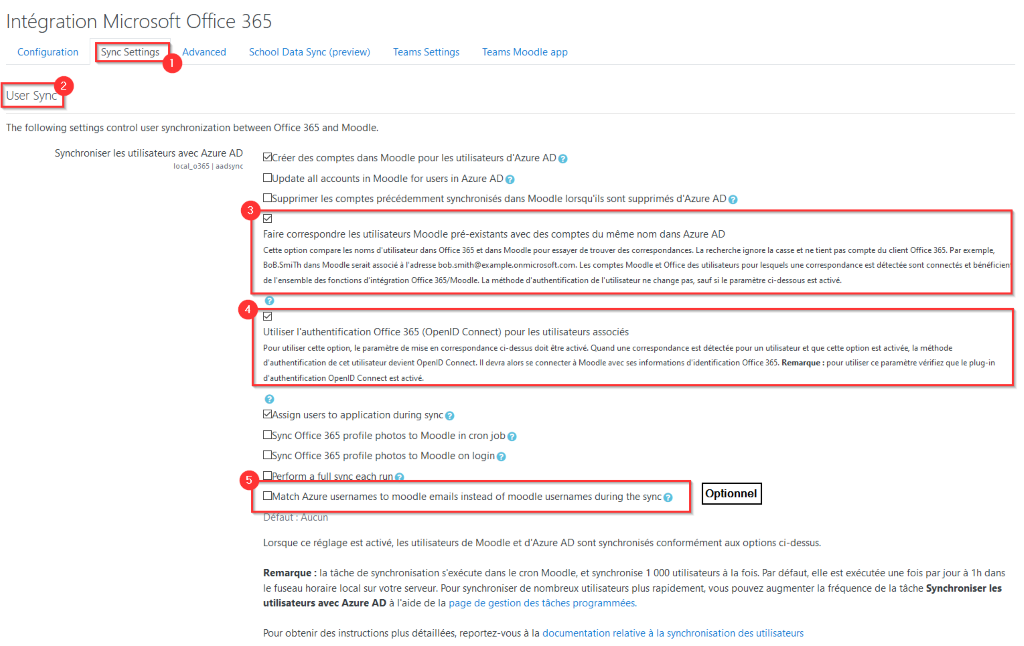Click the Défaut : Aucun text
The image size is (1024, 646).
click(295, 517)
